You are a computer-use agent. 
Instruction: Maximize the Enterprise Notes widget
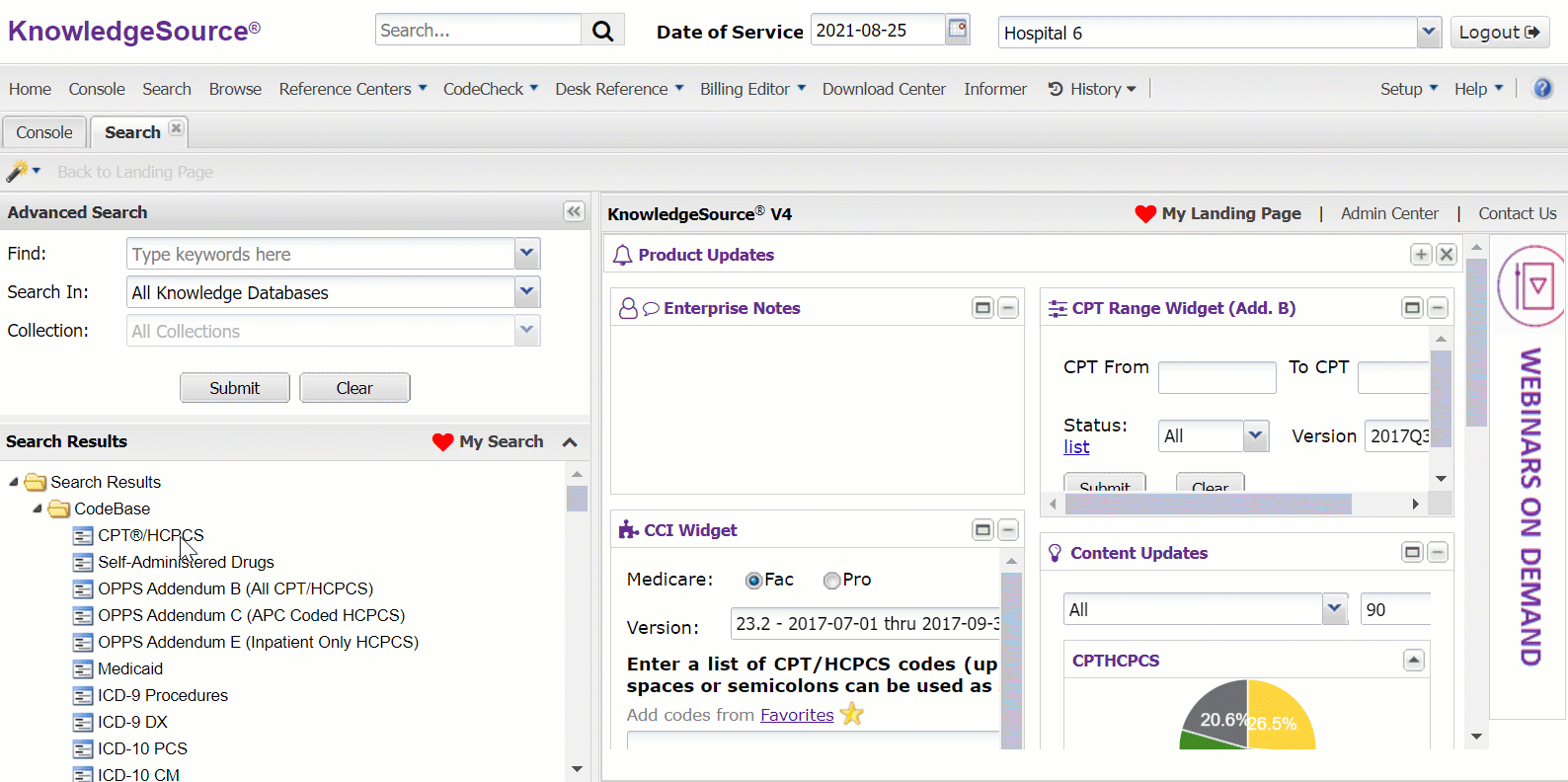click(982, 308)
